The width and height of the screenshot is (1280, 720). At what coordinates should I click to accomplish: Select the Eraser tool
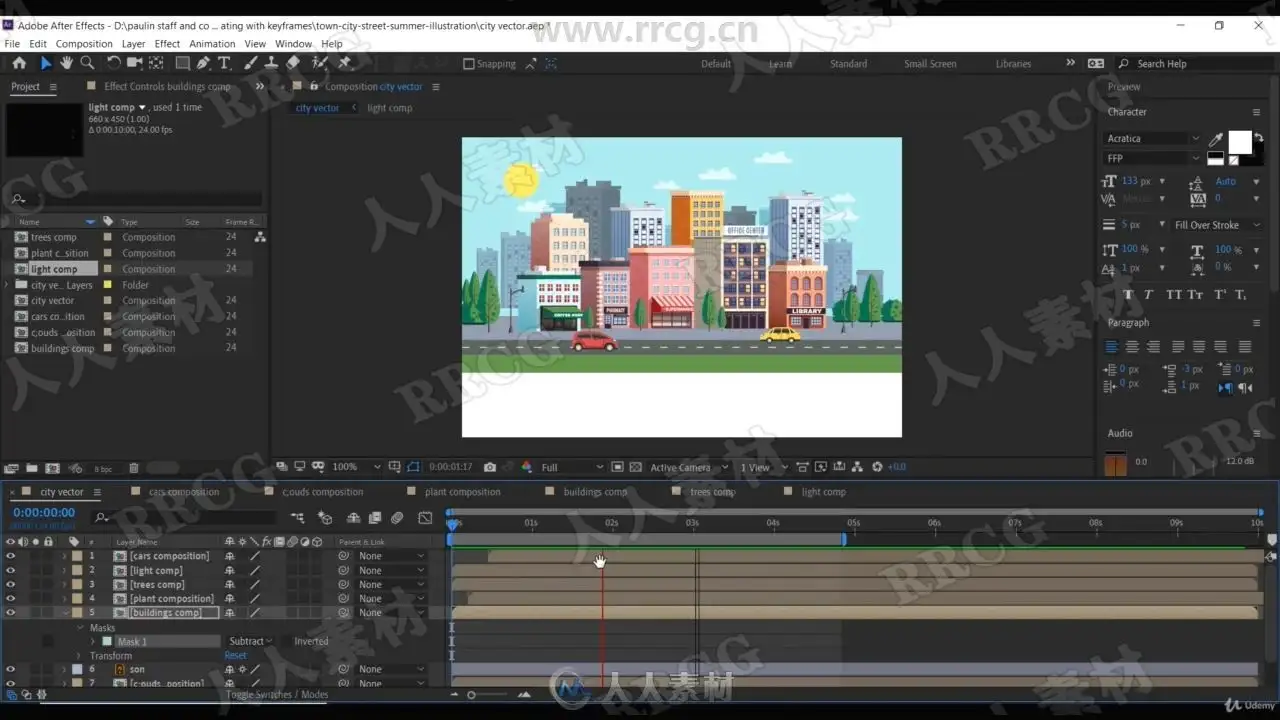(293, 63)
